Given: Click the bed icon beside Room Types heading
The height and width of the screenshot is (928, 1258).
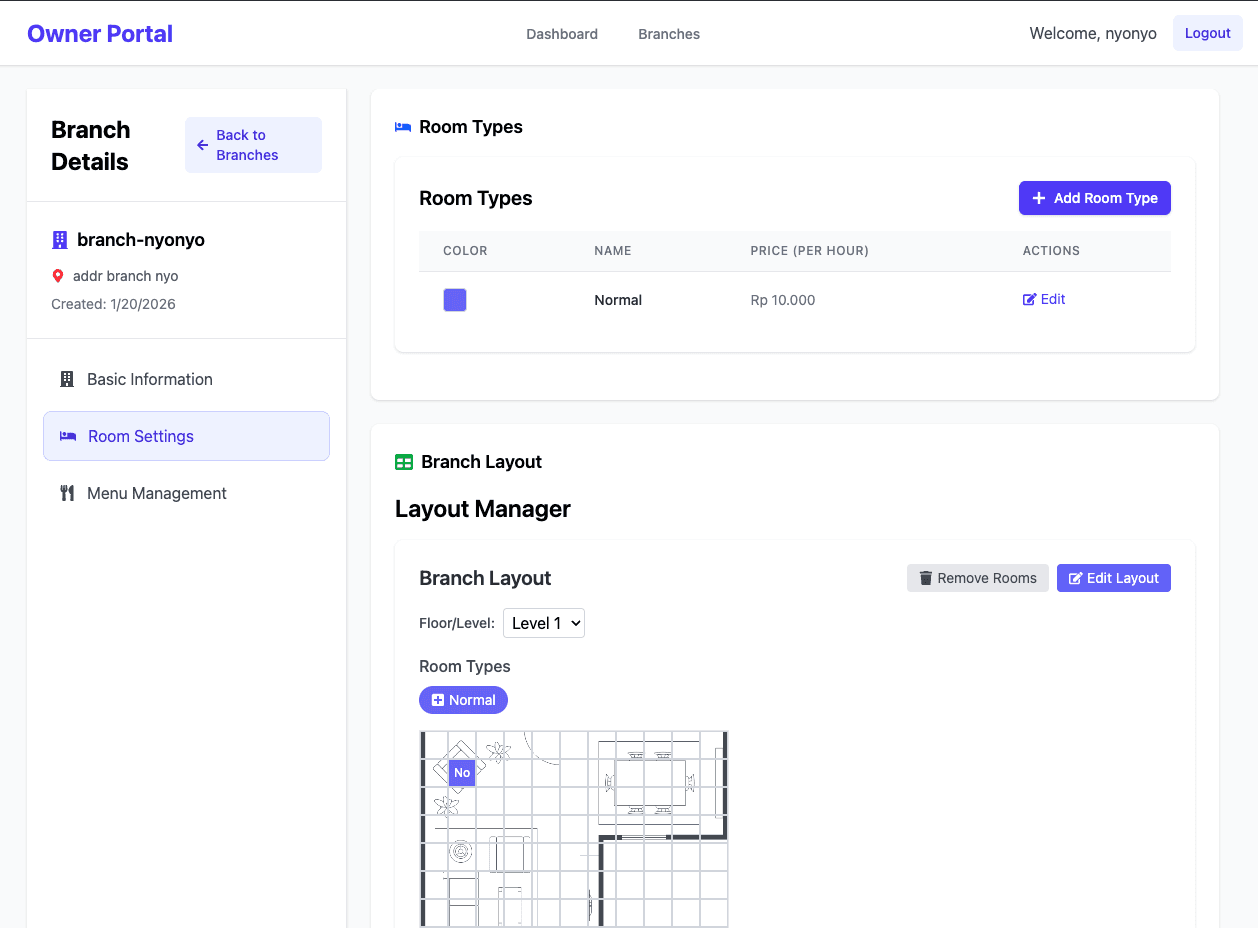Looking at the screenshot, I should [x=403, y=126].
